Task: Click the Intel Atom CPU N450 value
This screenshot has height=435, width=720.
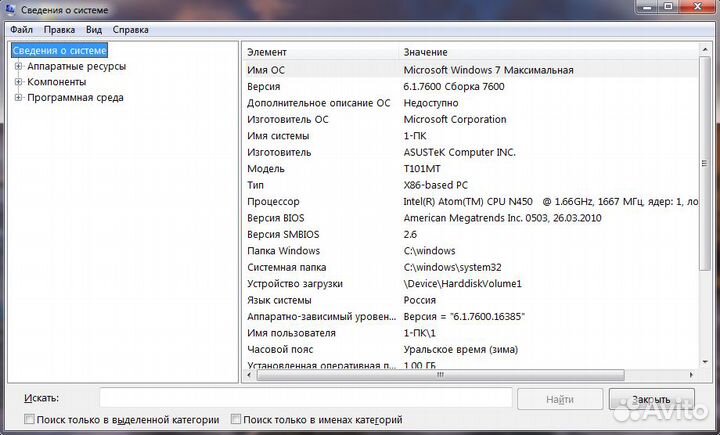Action: [551, 202]
